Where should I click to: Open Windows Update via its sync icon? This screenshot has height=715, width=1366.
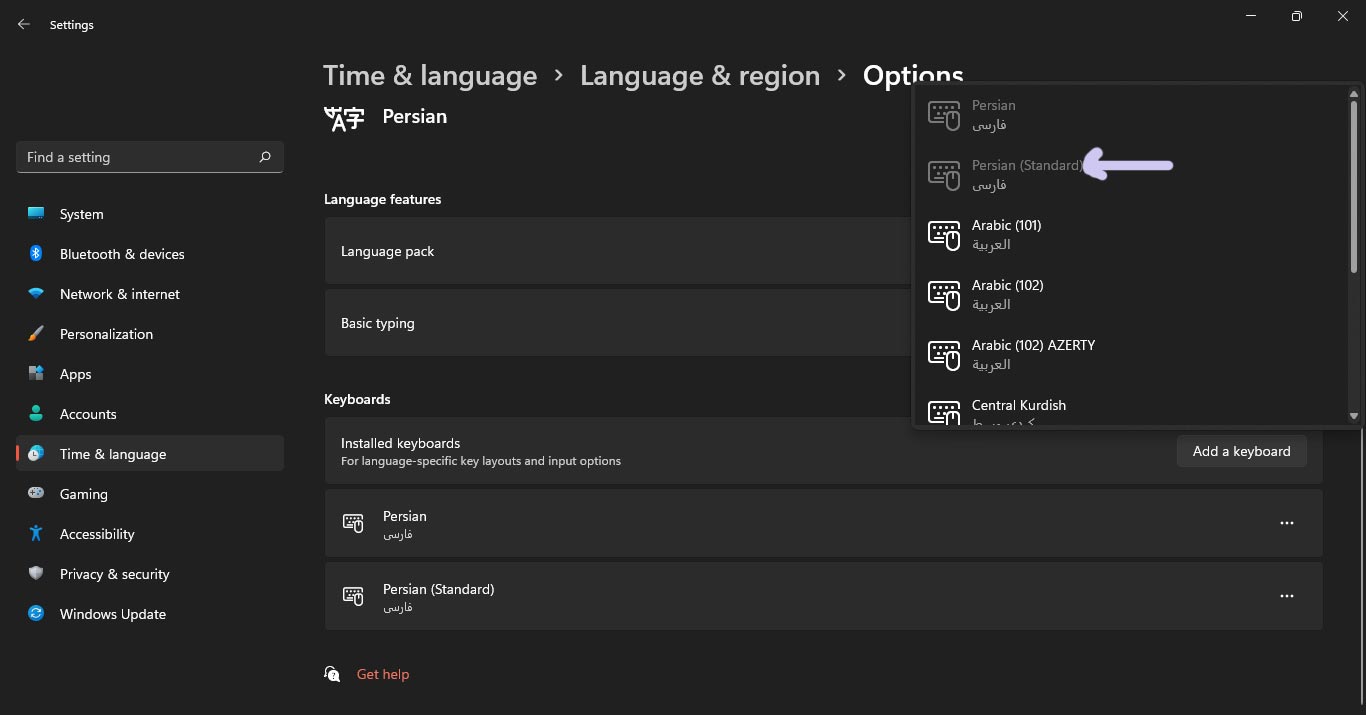pos(36,614)
